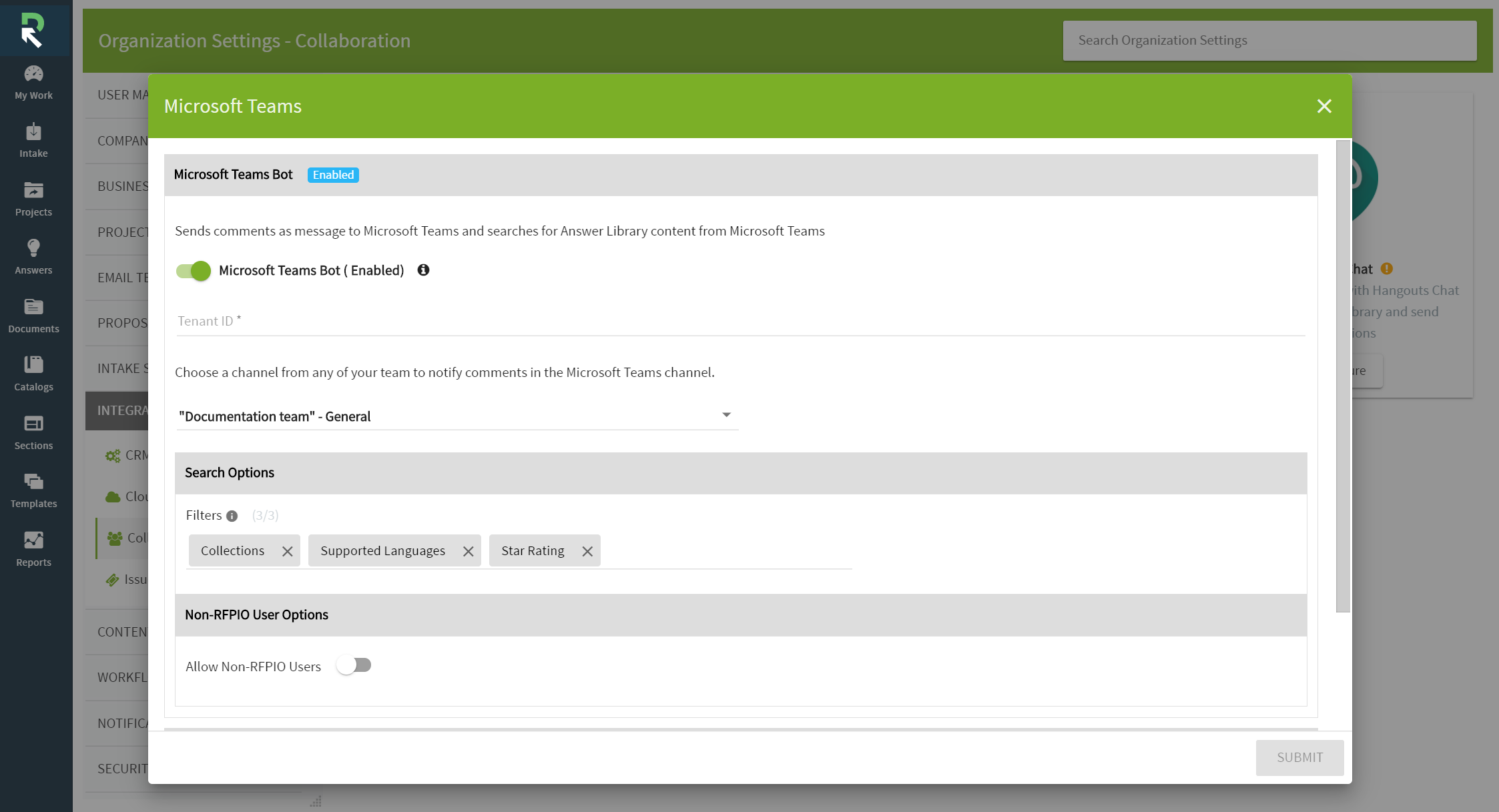Open Catalogs in the sidebar
Viewport: 1499px width, 812px height.
point(33,374)
